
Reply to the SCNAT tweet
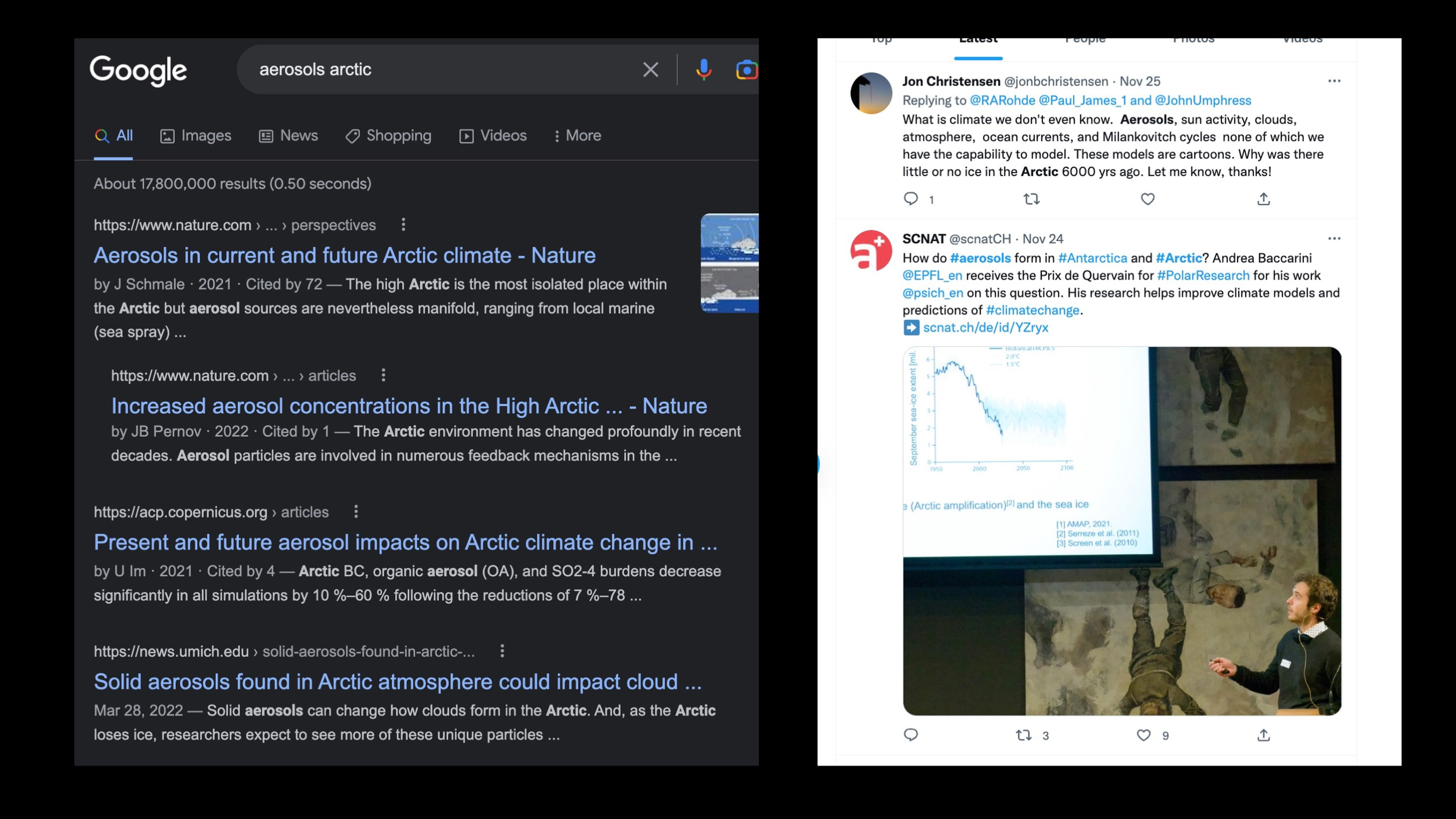click(x=911, y=735)
